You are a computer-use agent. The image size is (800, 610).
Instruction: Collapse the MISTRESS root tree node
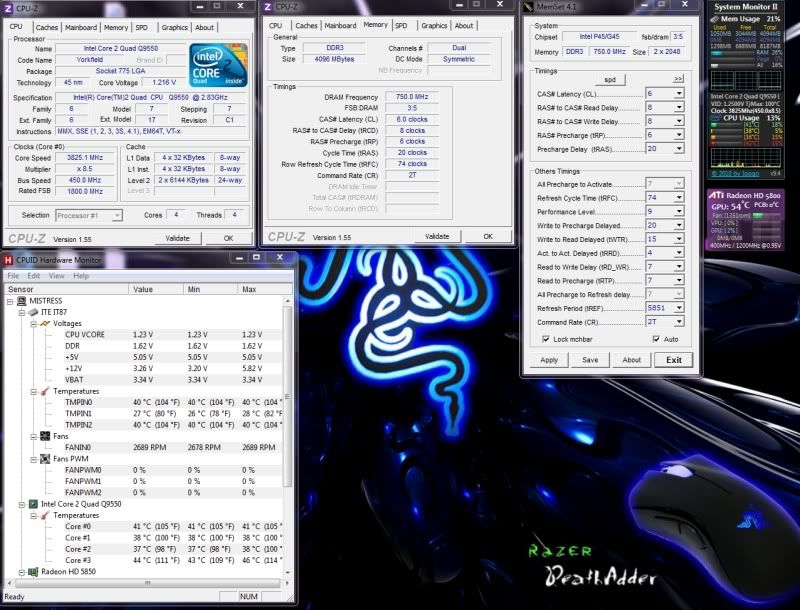[10, 301]
